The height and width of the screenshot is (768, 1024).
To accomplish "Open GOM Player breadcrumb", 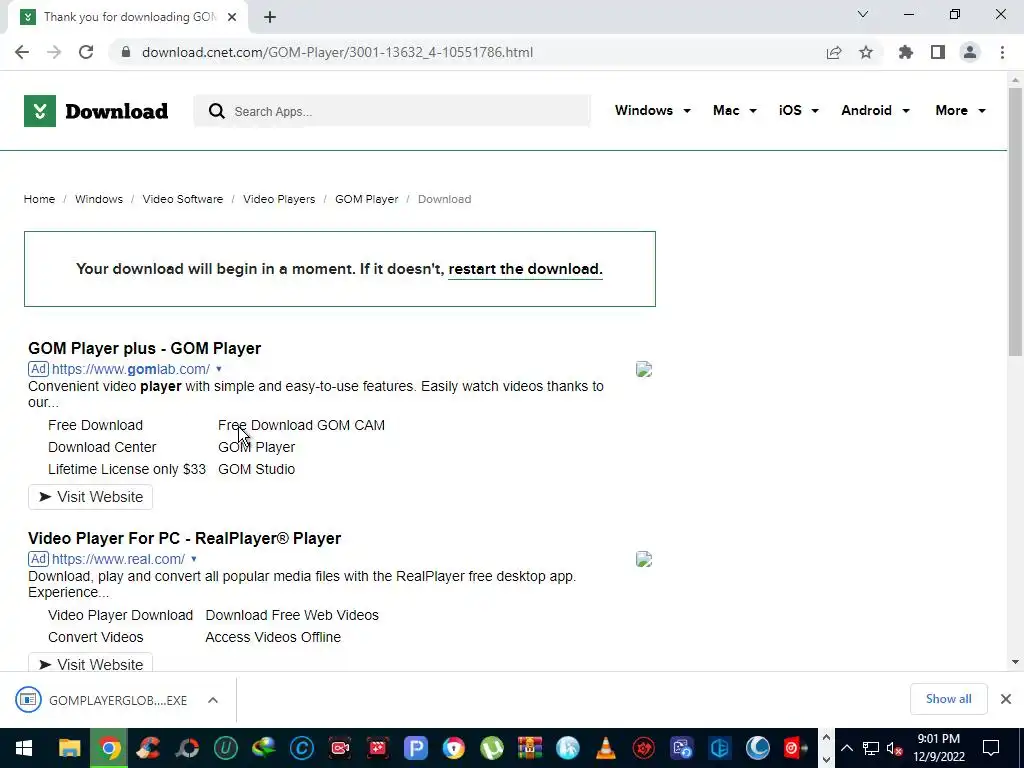I will pyautogui.click(x=366, y=199).
